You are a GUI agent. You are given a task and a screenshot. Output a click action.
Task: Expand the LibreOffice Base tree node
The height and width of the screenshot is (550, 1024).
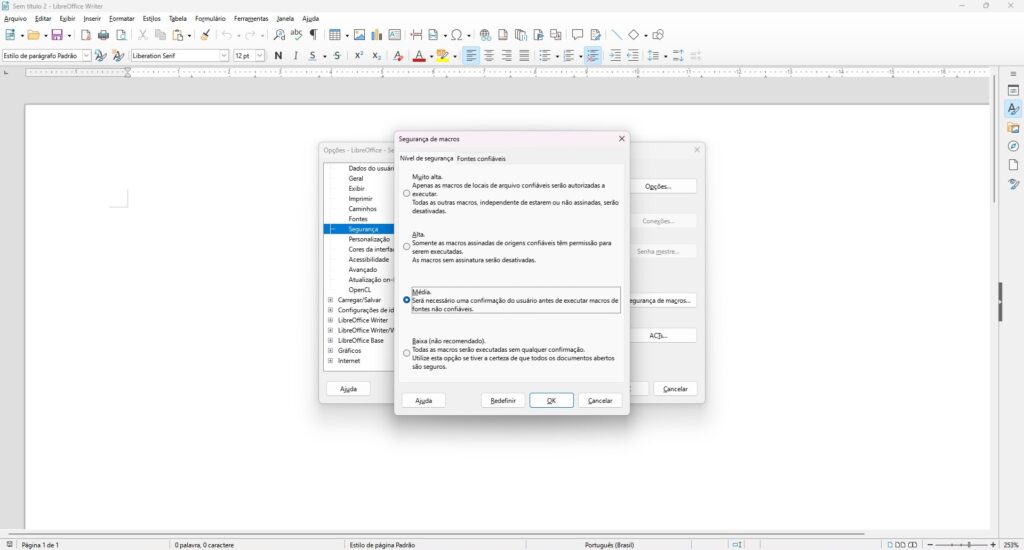point(330,341)
